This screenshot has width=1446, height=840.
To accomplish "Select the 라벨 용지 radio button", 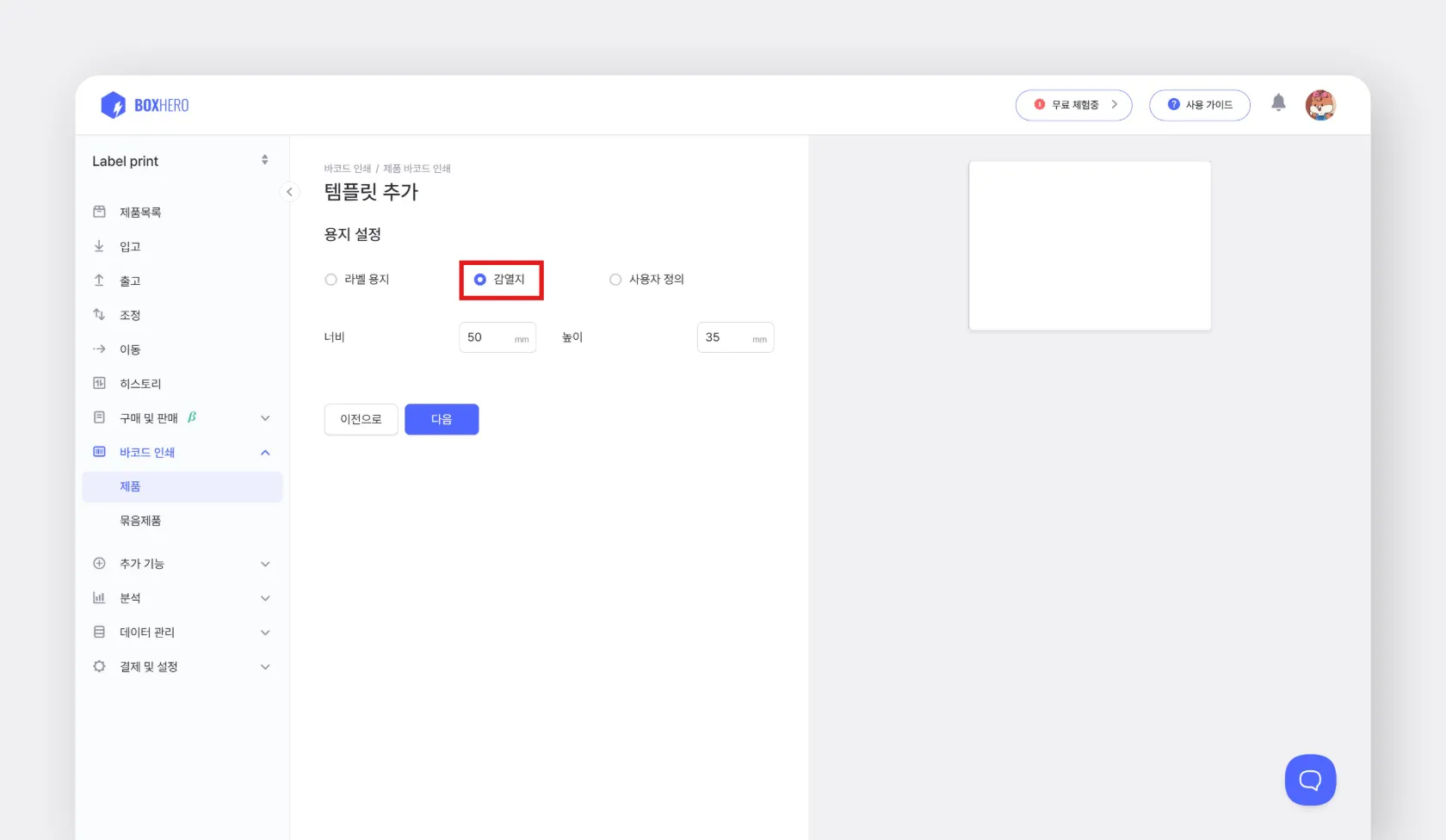I will (x=331, y=279).
